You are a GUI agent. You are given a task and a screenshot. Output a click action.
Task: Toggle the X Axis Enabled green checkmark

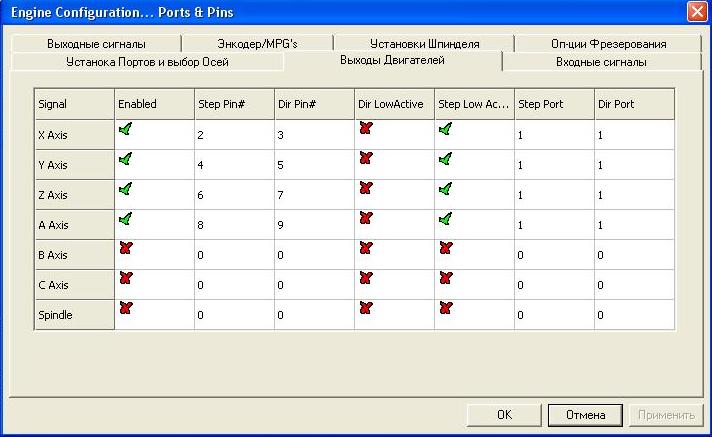point(125,129)
